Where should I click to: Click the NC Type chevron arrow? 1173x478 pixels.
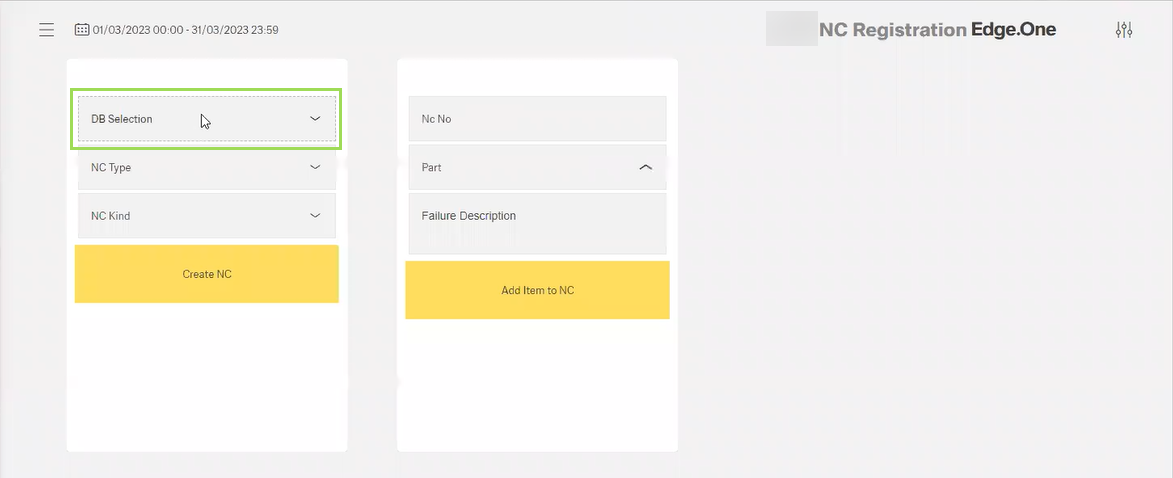(x=315, y=167)
